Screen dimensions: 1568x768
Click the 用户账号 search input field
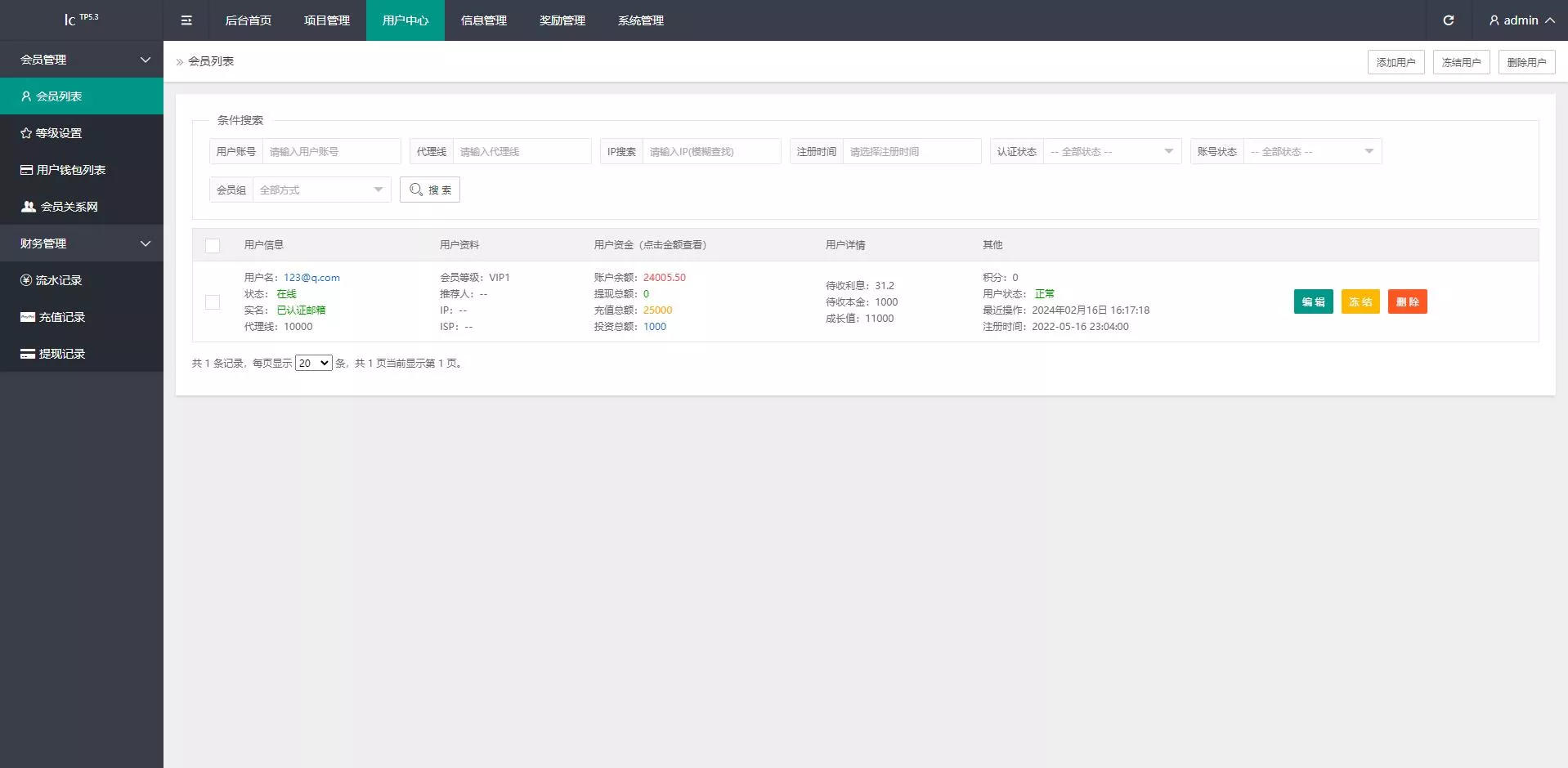pyautogui.click(x=331, y=151)
